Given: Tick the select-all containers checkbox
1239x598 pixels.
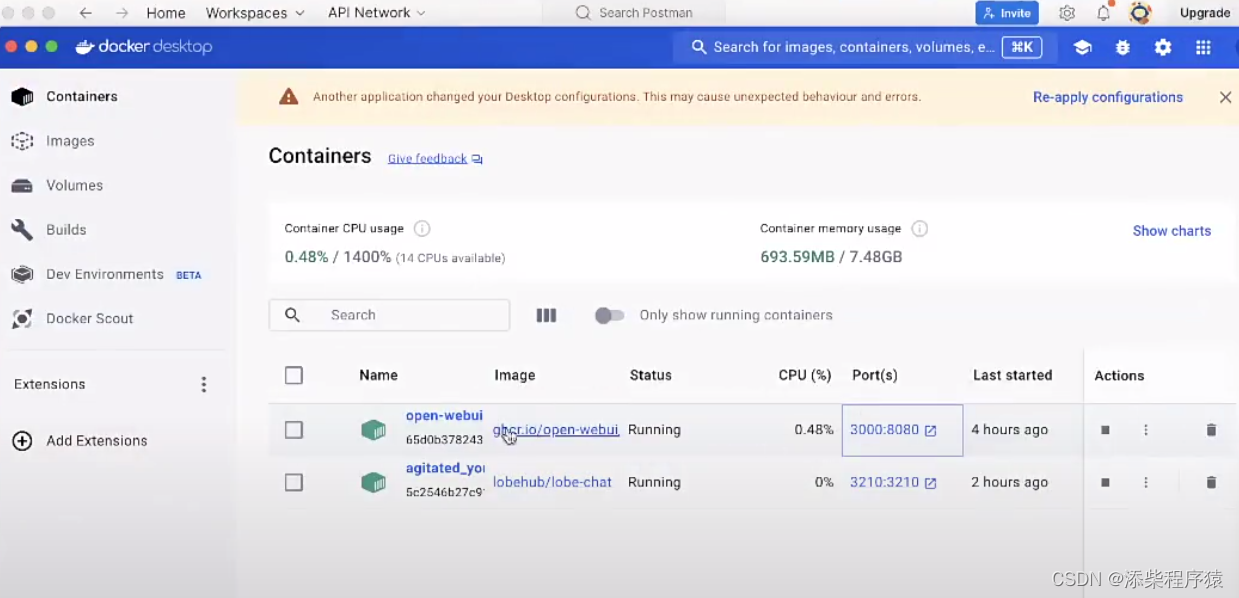Looking at the screenshot, I should pyautogui.click(x=294, y=376).
